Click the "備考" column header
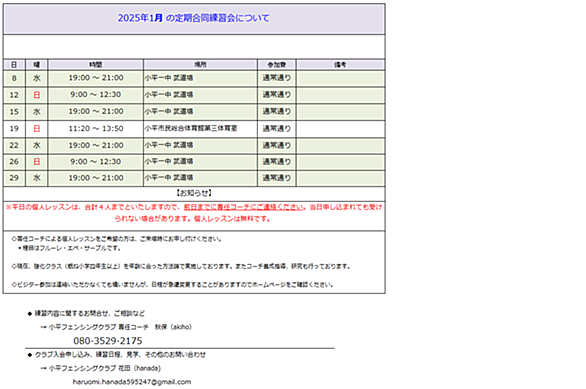 (x=340, y=65)
